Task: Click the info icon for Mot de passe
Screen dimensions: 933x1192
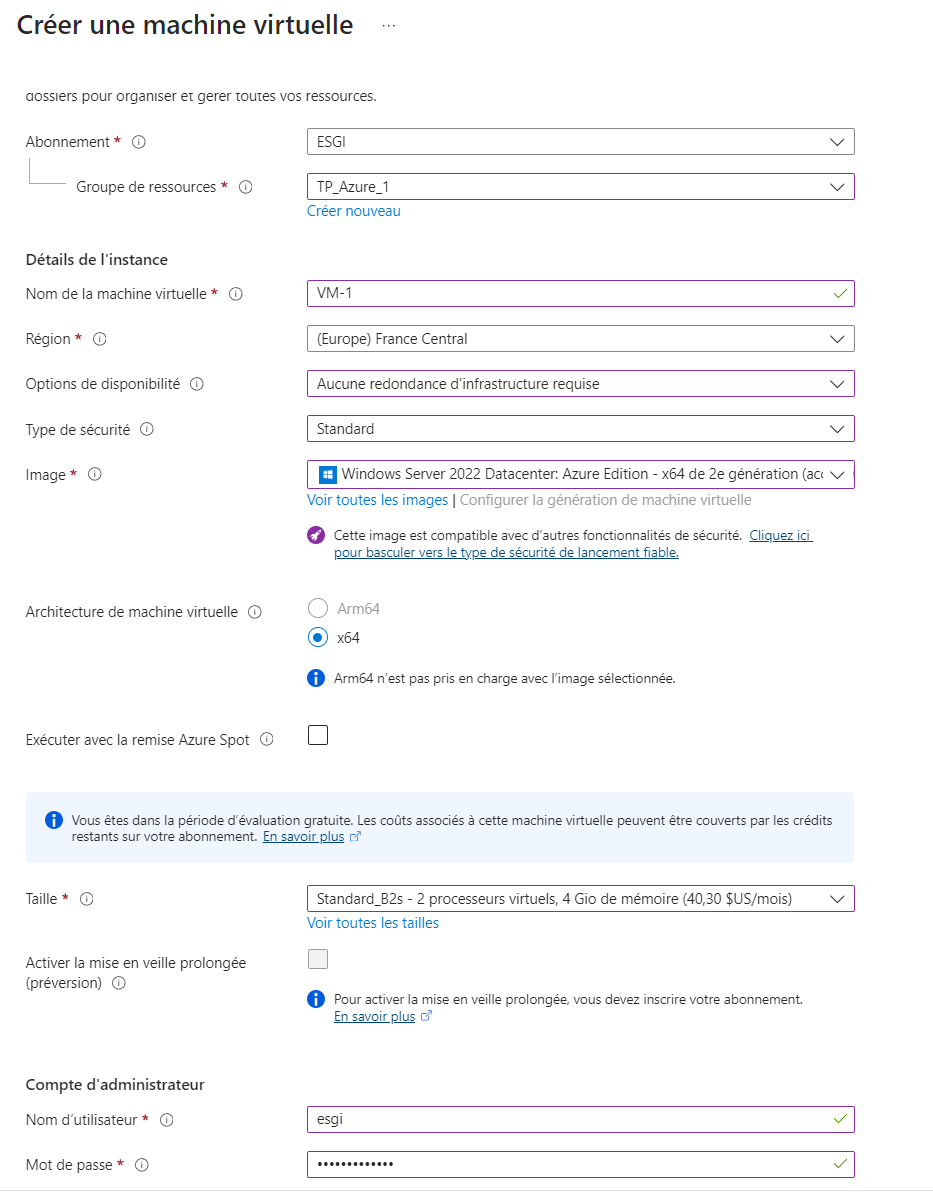Action: (x=142, y=1165)
